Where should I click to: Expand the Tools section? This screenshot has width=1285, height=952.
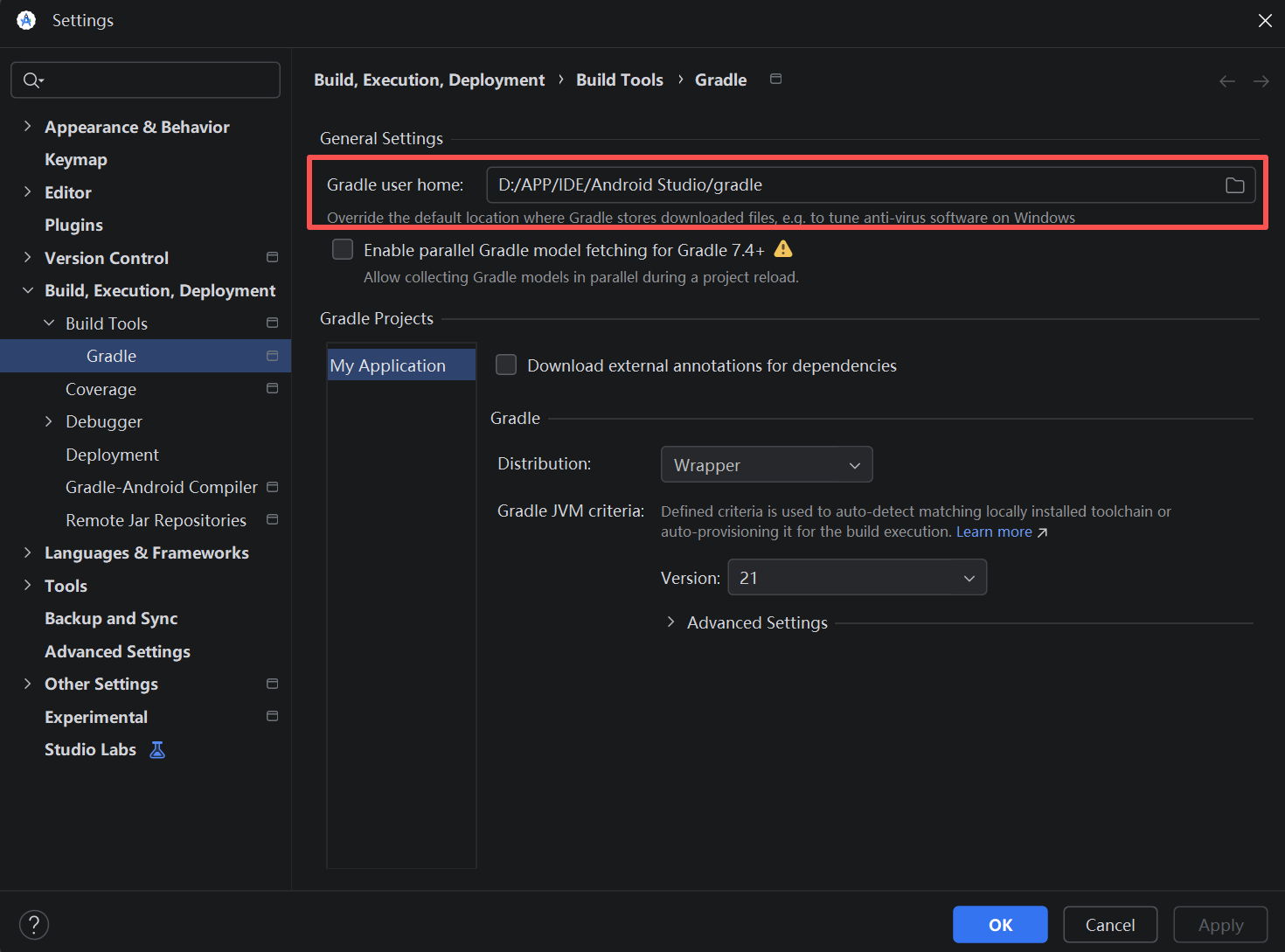pyautogui.click(x=28, y=586)
